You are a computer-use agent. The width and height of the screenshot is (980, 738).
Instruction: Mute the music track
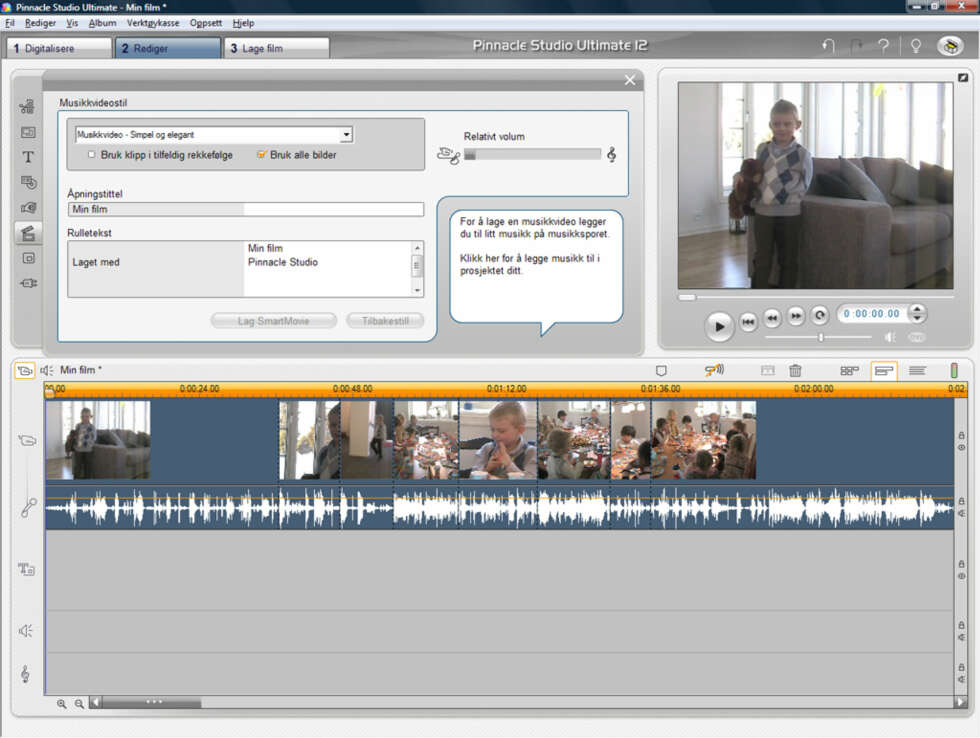tap(961, 679)
